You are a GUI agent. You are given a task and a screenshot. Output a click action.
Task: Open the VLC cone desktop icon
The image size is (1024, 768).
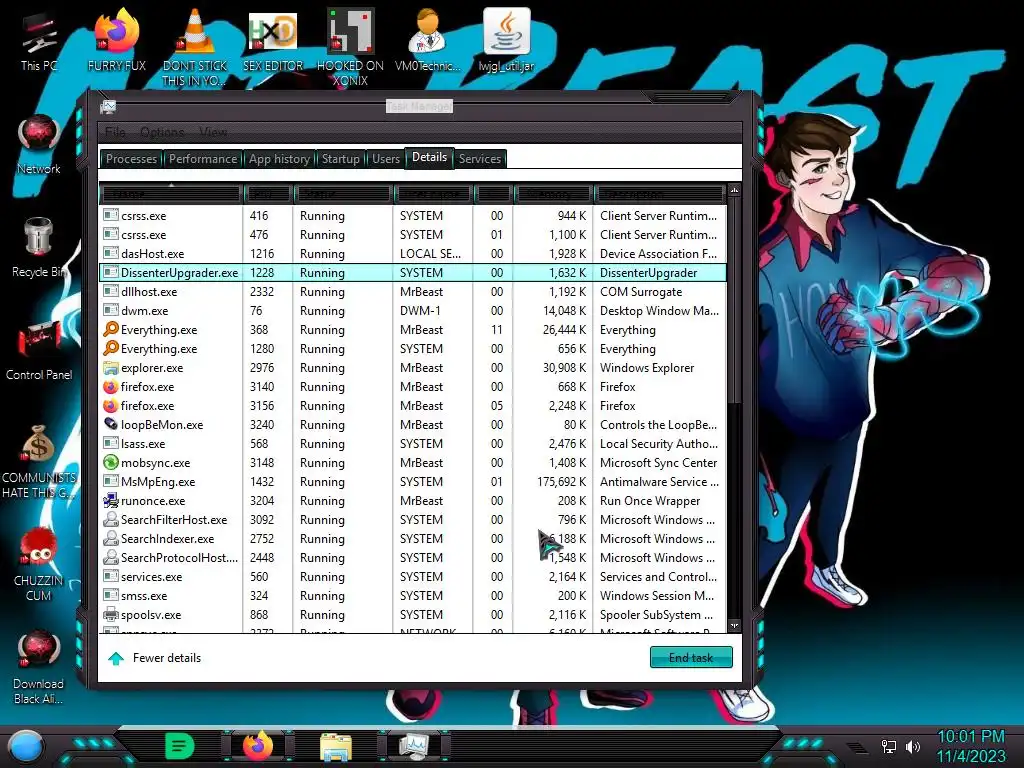[195, 46]
